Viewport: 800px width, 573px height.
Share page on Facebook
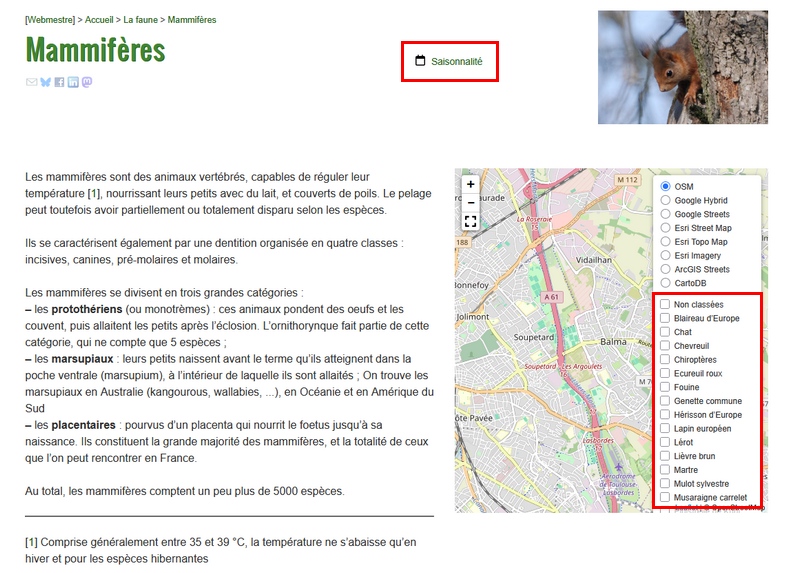tap(59, 82)
